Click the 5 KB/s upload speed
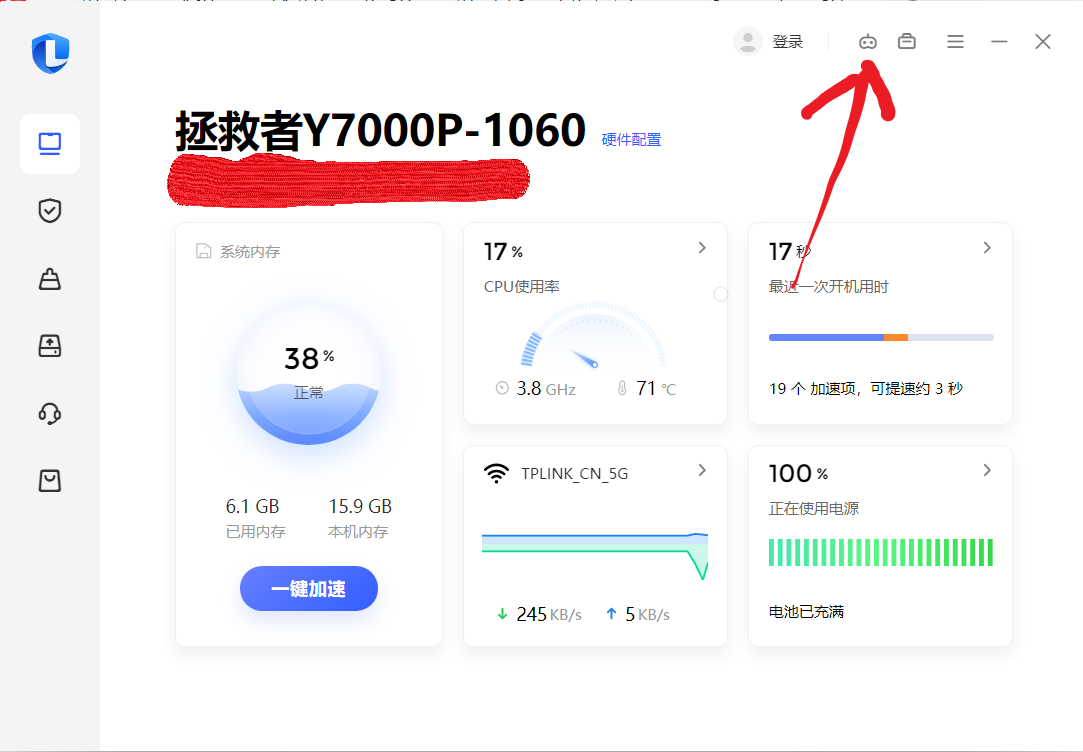This screenshot has width=1083, height=752. point(647,615)
